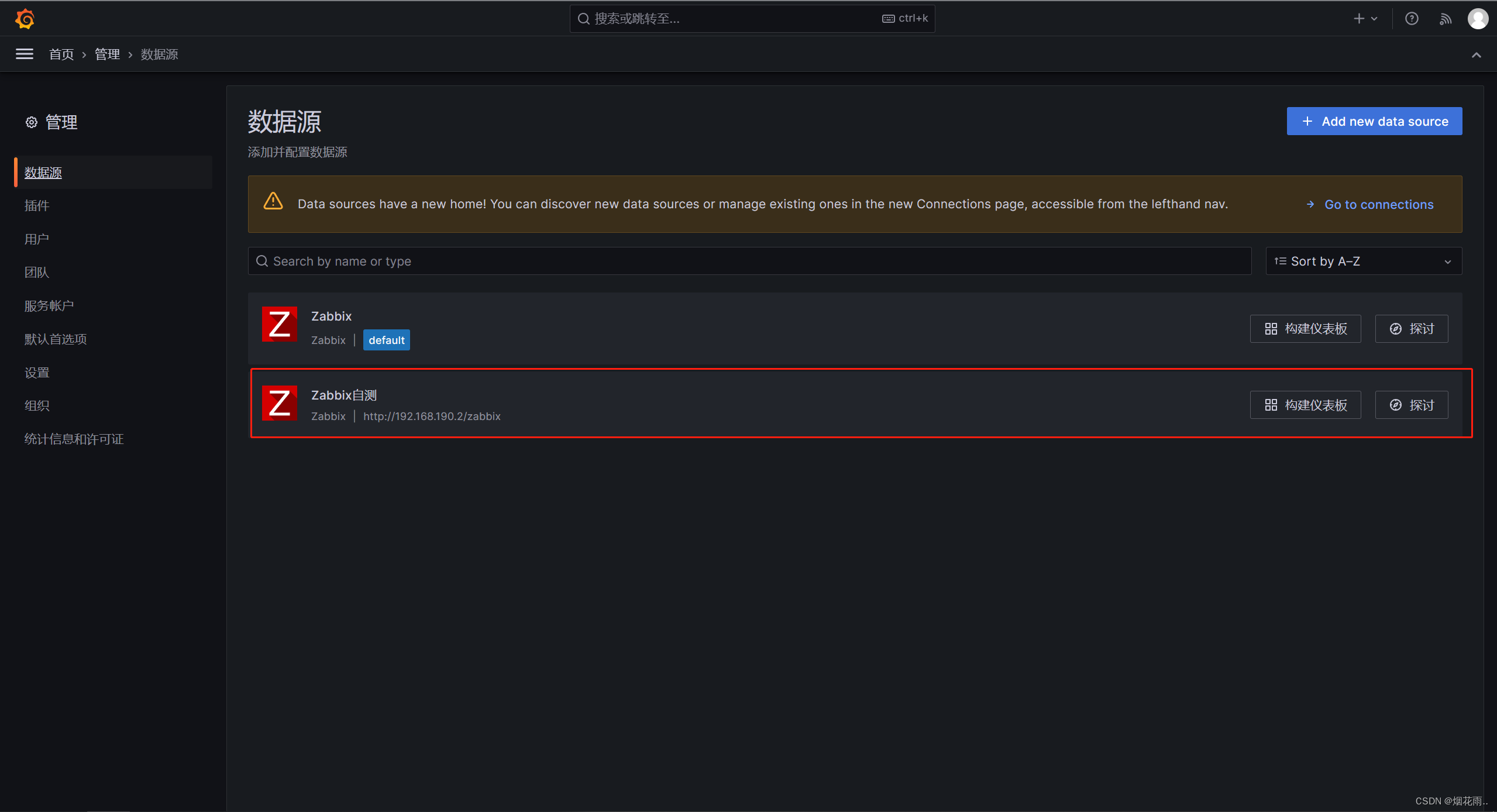Click 构建仪表板 for the Zabbix default source
The width and height of the screenshot is (1497, 812).
click(x=1305, y=329)
